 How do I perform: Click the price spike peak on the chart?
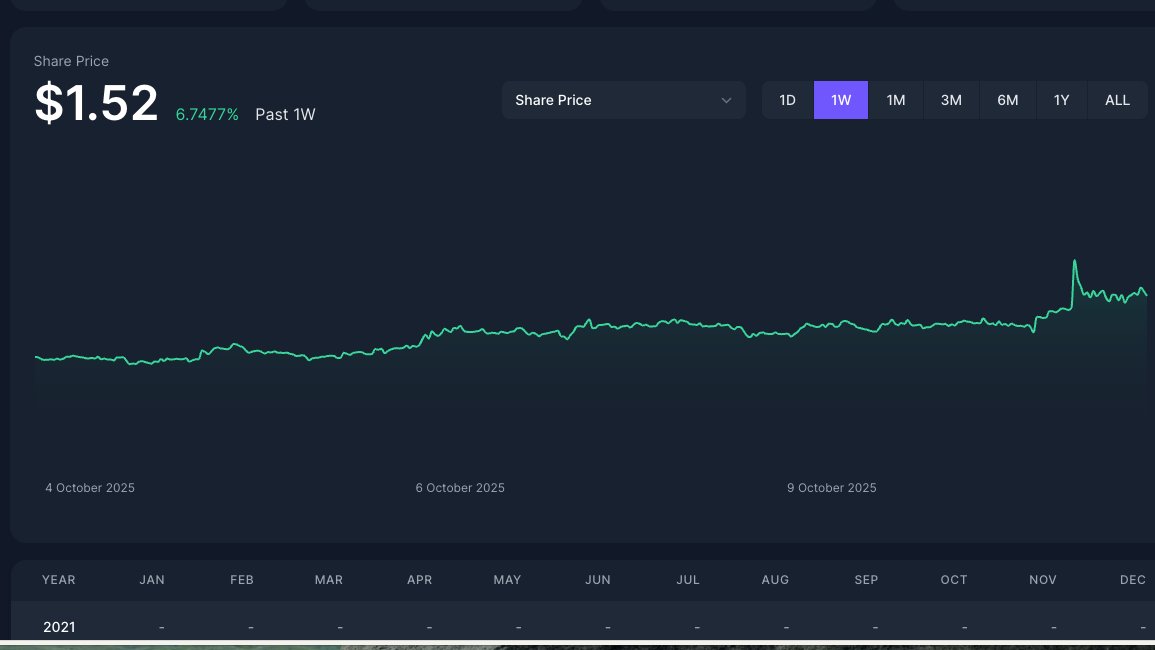pos(1074,259)
